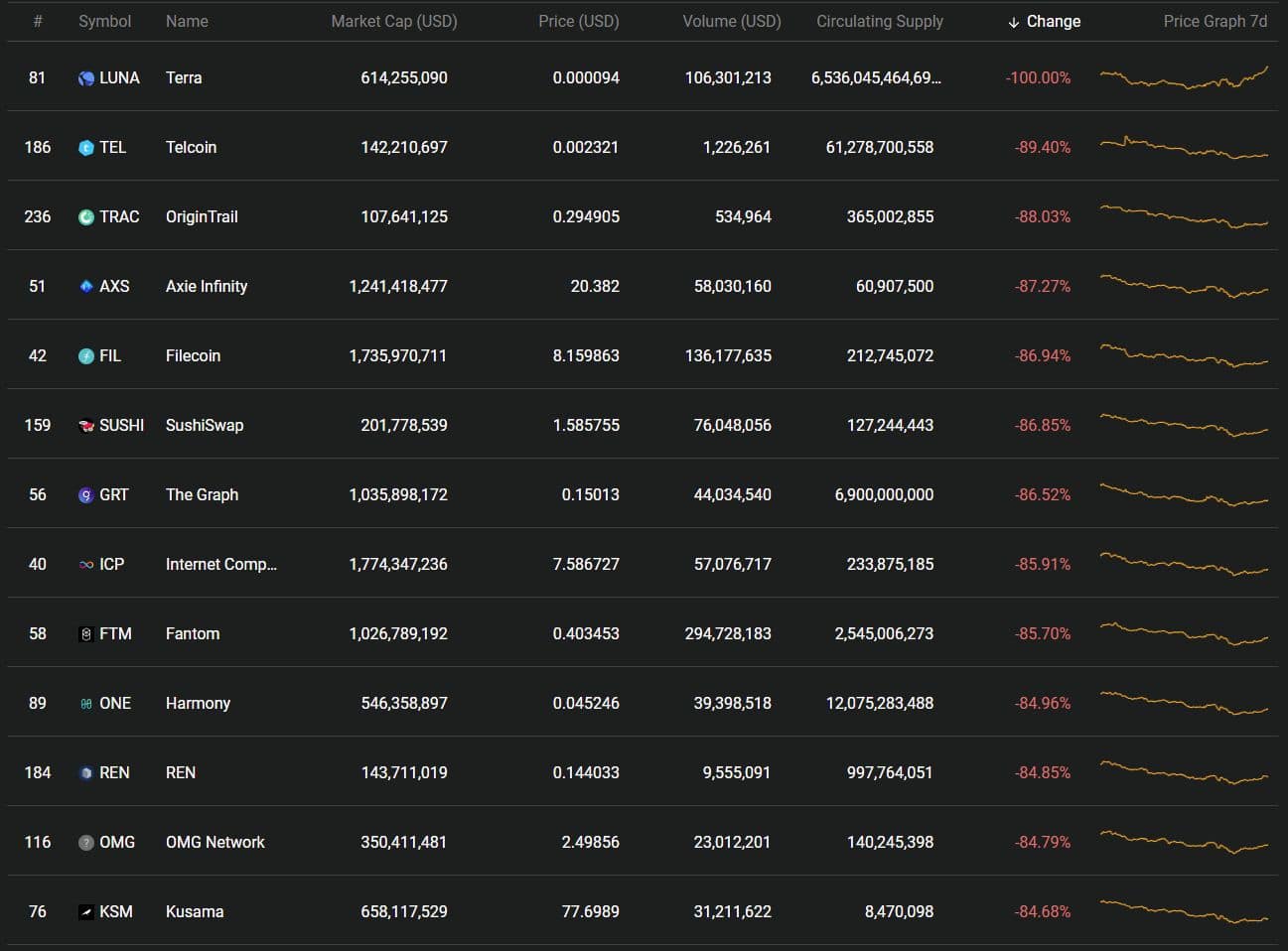Click market cap 350,411,481
Screen dimensions: 1288x951
pyautogui.click(x=404, y=842)
